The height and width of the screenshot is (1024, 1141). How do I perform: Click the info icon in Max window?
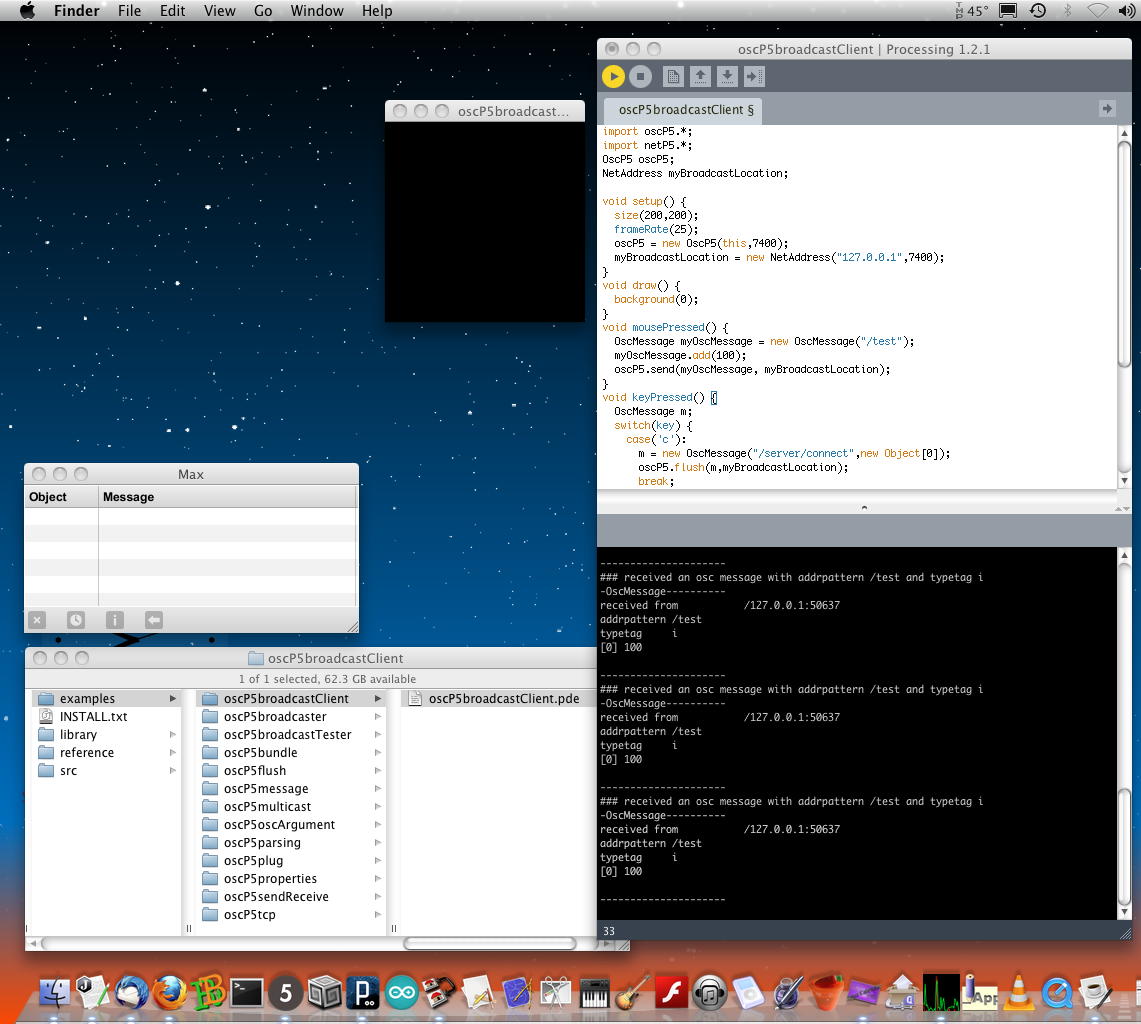point(114,620)
